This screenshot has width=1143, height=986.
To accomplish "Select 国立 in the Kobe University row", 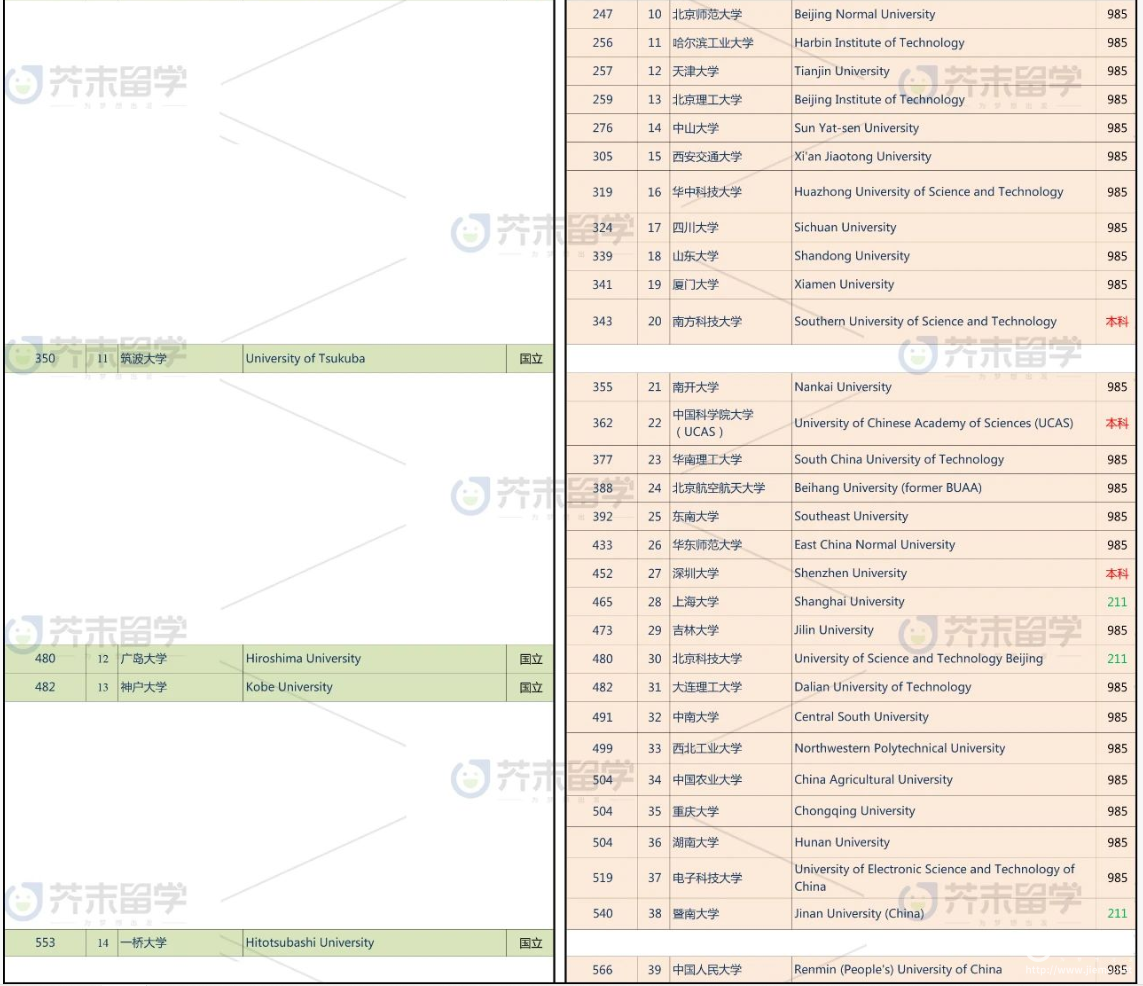I will [531, 687].
